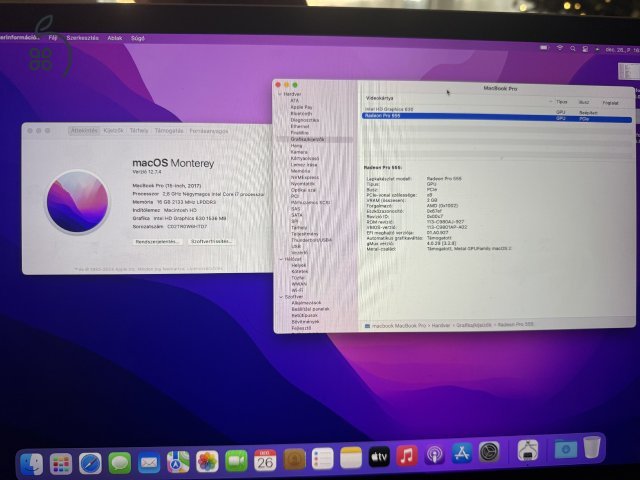Image resolution: width=640 pixels, height=480 pixels.
Task: Select Intel HD Graphics 630 row
Action: (497, 111)
